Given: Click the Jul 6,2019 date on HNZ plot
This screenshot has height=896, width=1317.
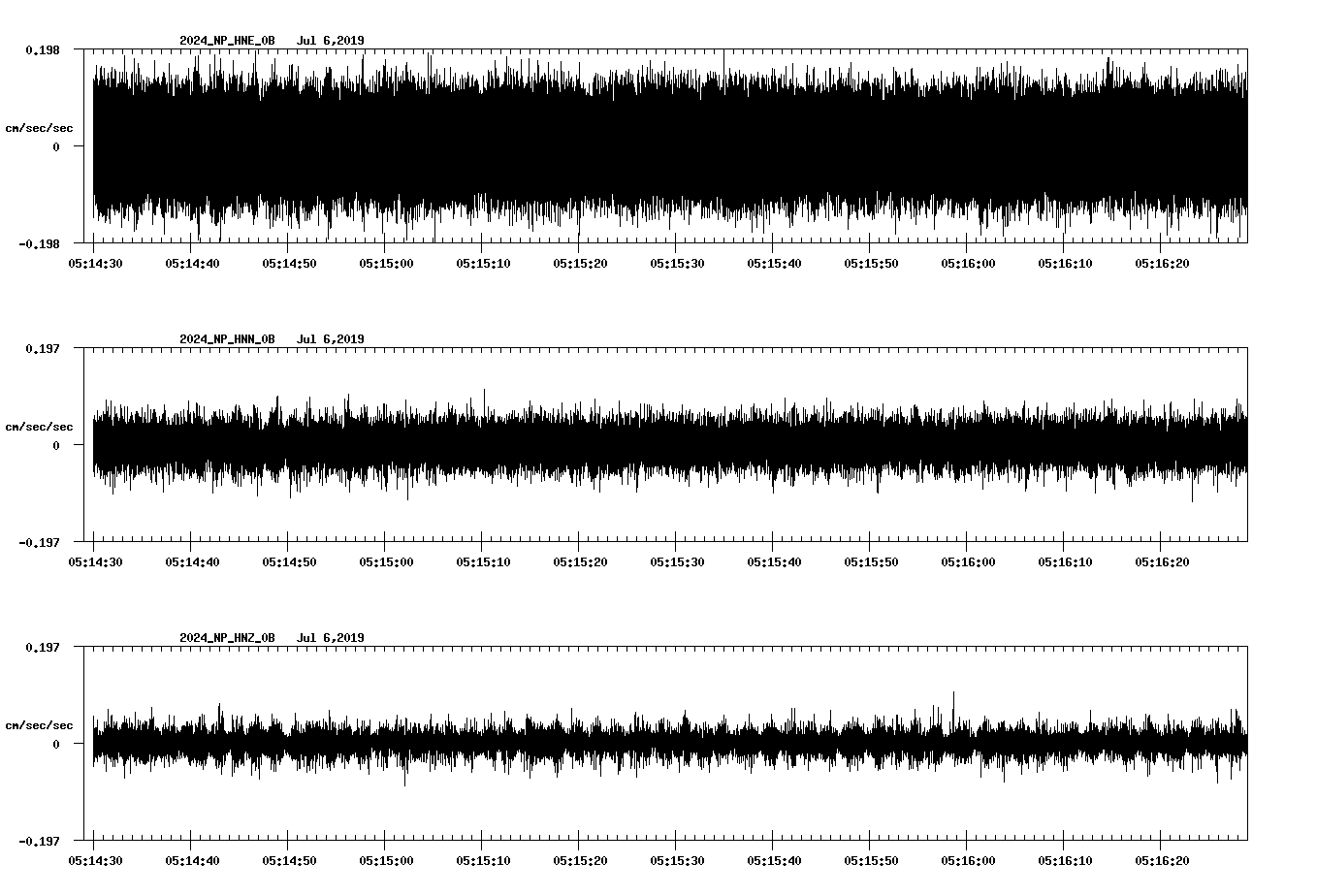Looking at the screenshot, I should click(x=331, y=638).
